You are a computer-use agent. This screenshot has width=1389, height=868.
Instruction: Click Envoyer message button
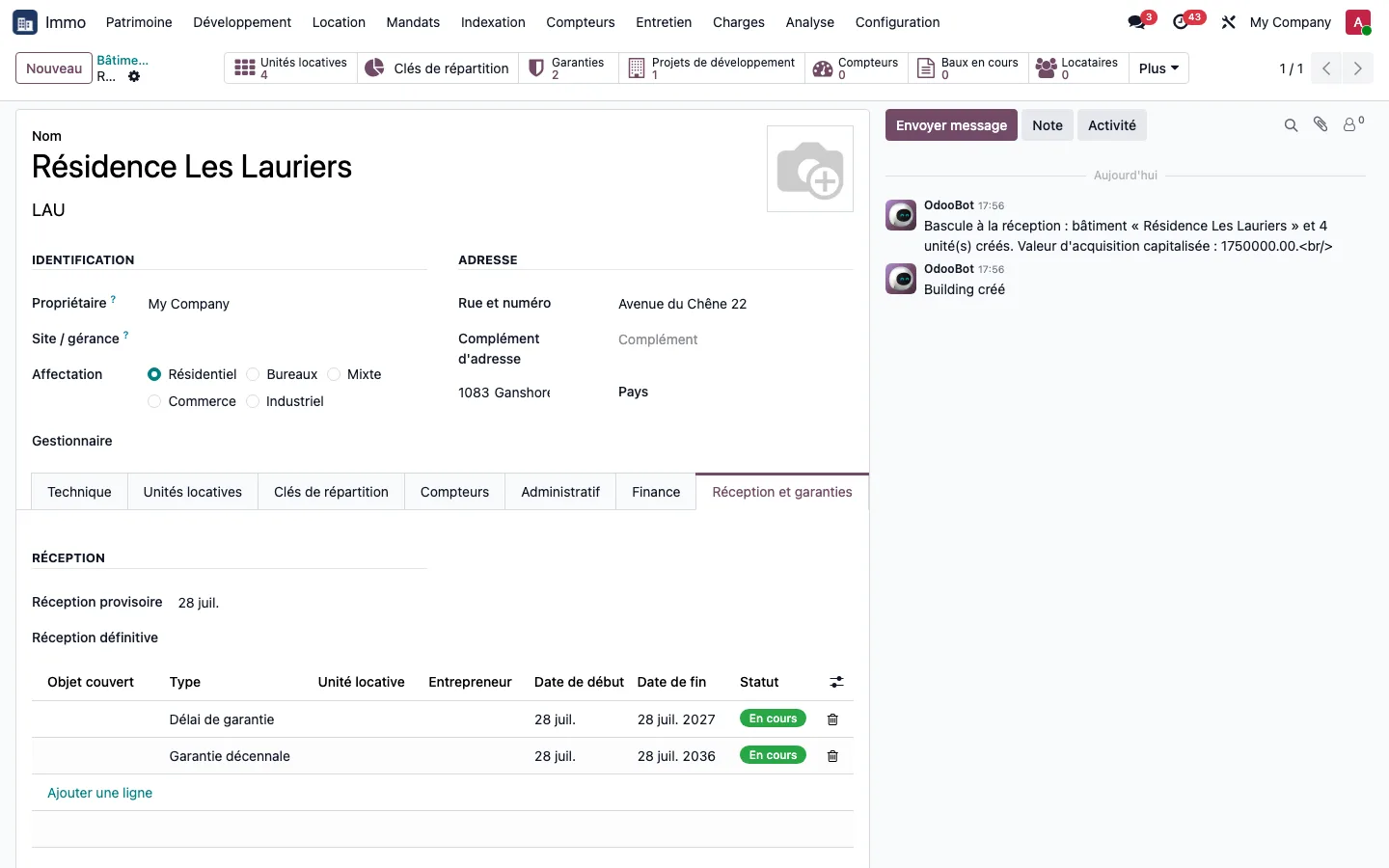coord(951,125)
